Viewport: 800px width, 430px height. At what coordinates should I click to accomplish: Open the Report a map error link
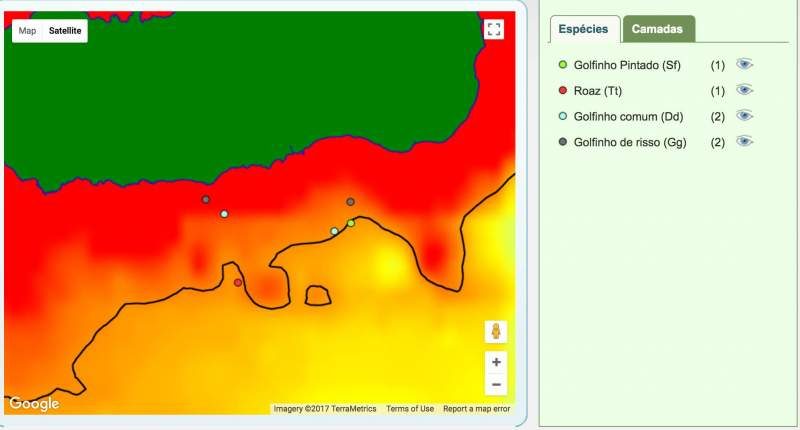point(476,409)
